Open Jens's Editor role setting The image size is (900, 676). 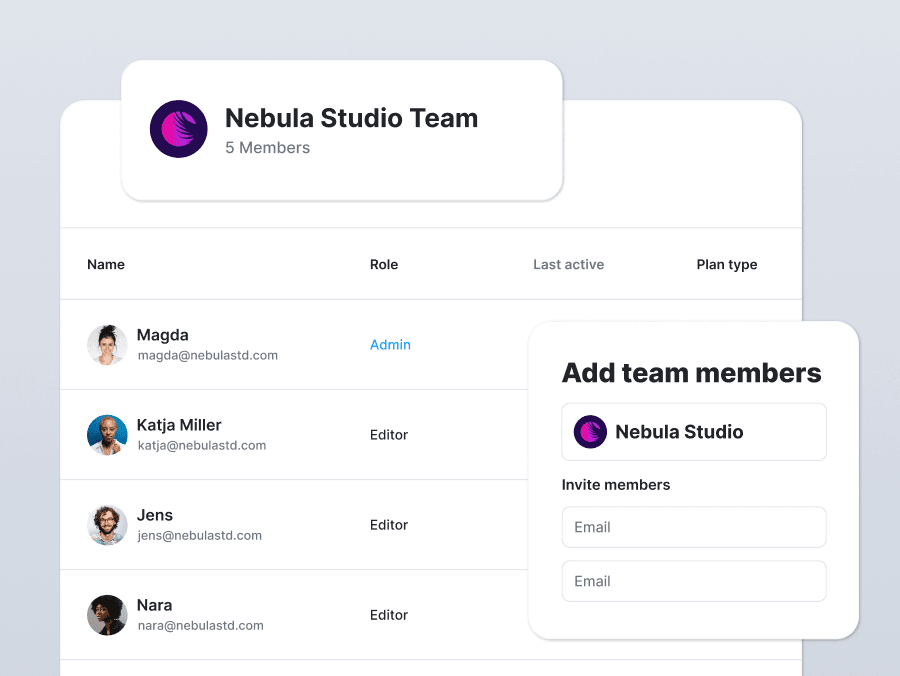pyautogui.click(x=389, y=525)
